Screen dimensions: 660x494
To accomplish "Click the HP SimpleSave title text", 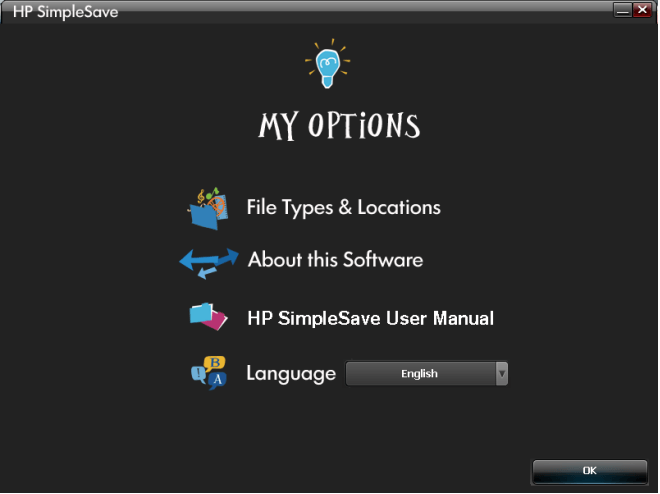I will [66, 12].
